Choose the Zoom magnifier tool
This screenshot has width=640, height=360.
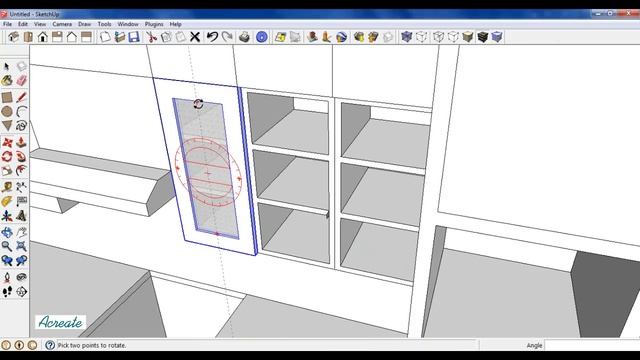[x=7, y=246]
